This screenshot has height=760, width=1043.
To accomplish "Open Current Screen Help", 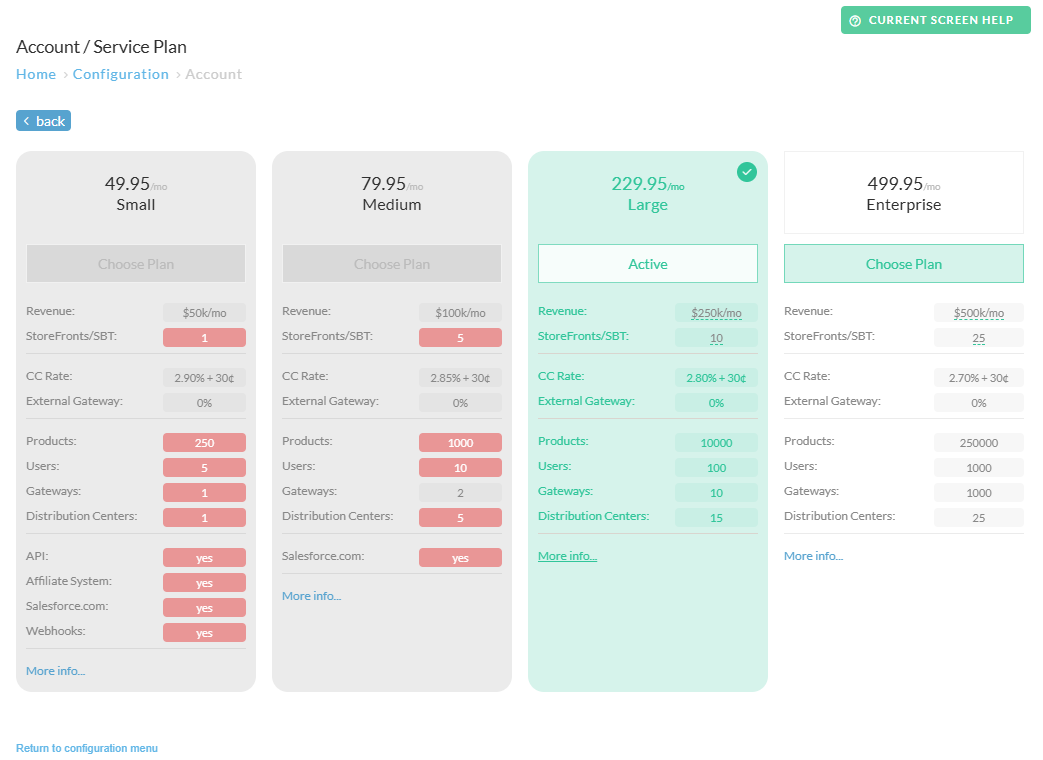I will click(x=935, y=20).
